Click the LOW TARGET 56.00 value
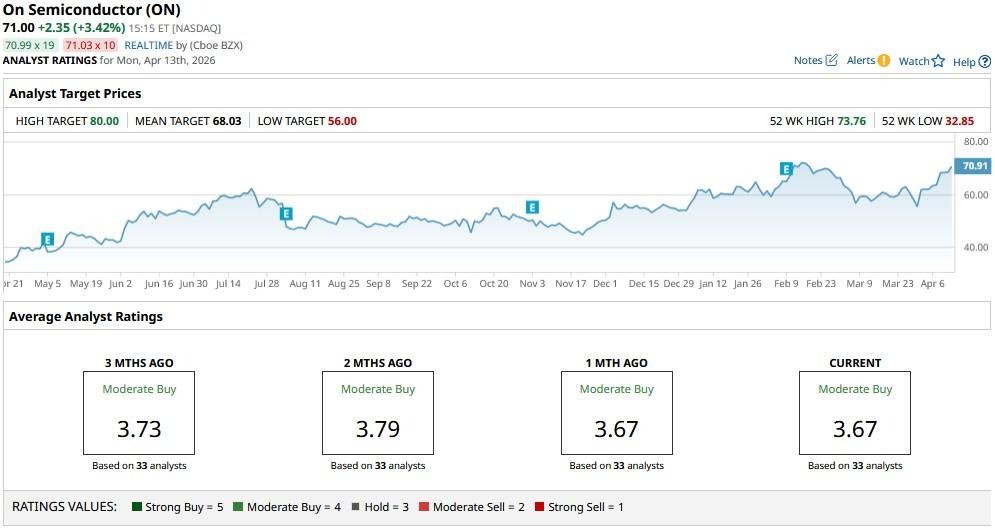The height and width of the screenshot is (528, 995). [x=342, y=121]
